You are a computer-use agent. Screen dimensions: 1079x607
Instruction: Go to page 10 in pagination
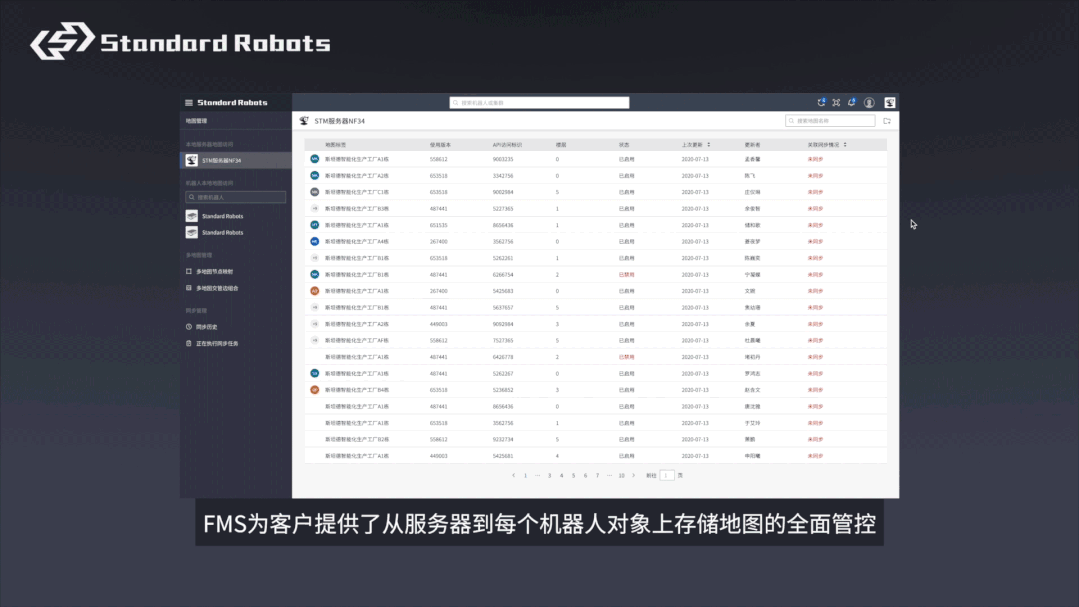click(621, 475)
